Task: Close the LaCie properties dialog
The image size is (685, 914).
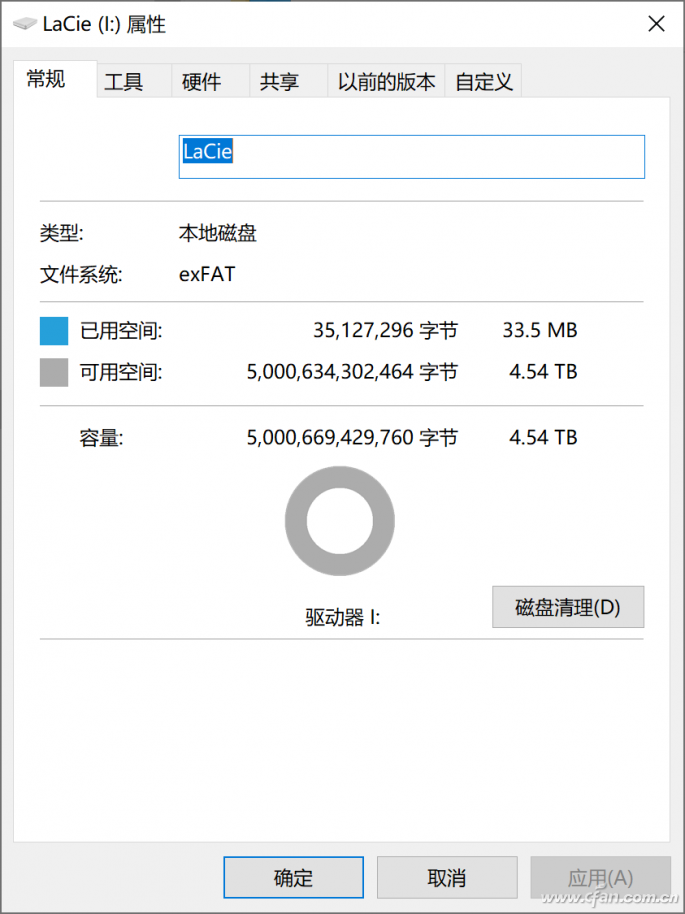Action: (x=656, y=24)
